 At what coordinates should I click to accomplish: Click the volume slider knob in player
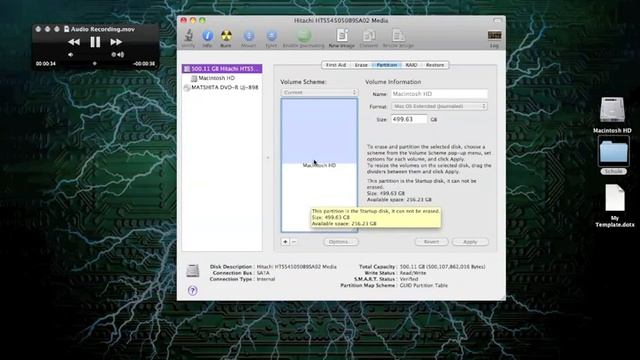click(114, 55)
